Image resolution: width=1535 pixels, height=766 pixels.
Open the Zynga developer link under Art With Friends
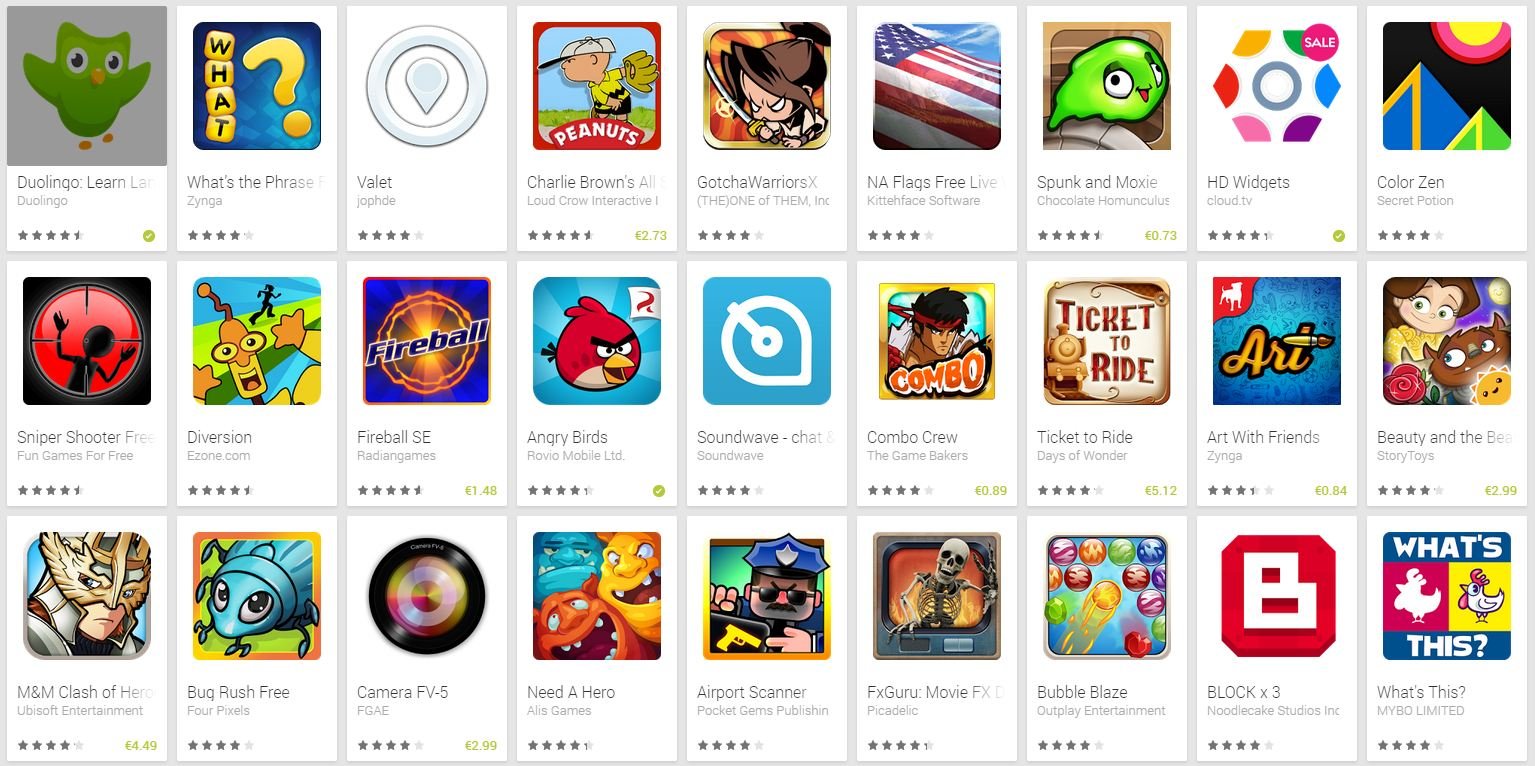point(1224,456)
